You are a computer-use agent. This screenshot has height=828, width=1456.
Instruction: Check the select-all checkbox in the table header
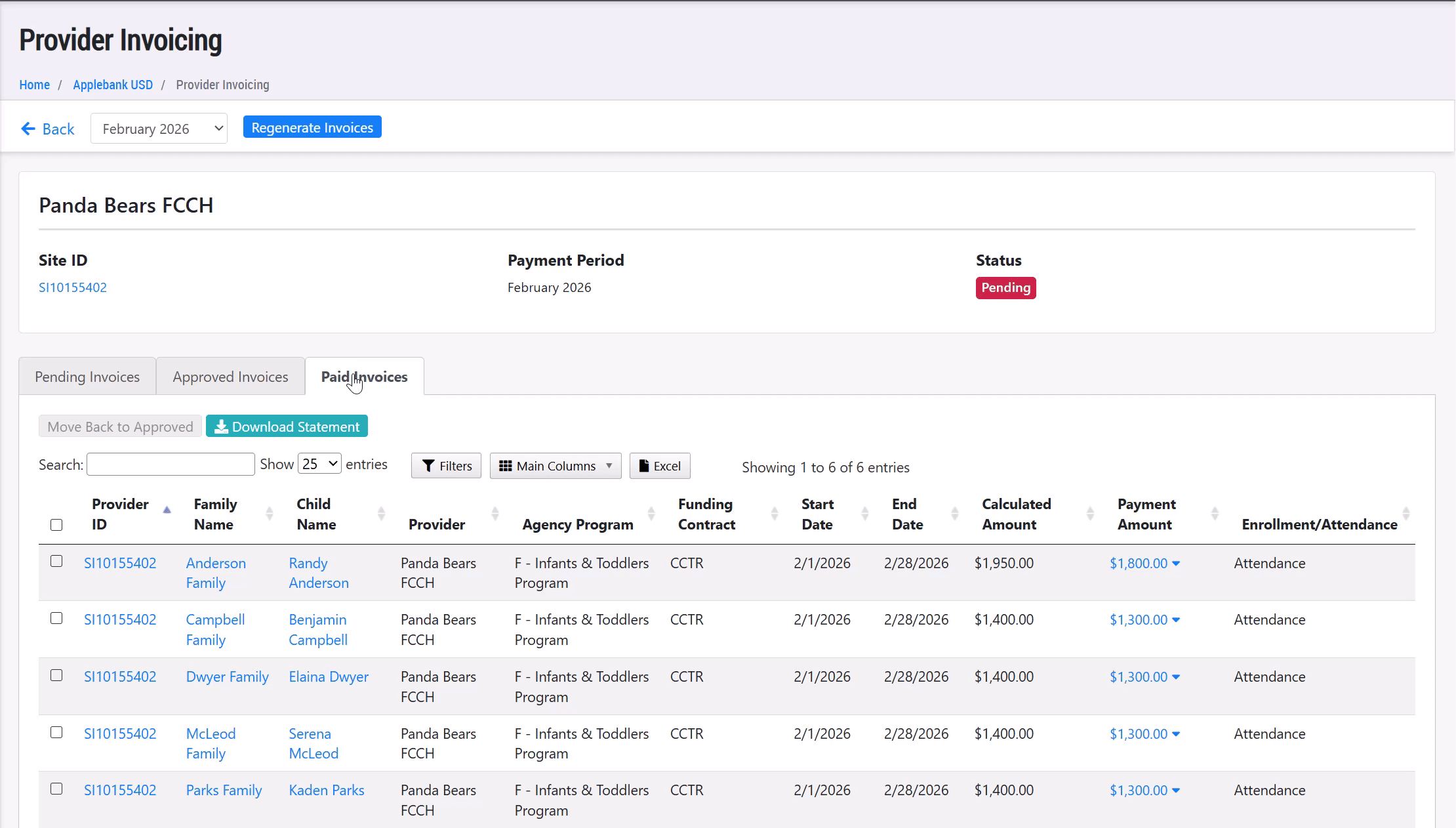(x=56, y=525)
